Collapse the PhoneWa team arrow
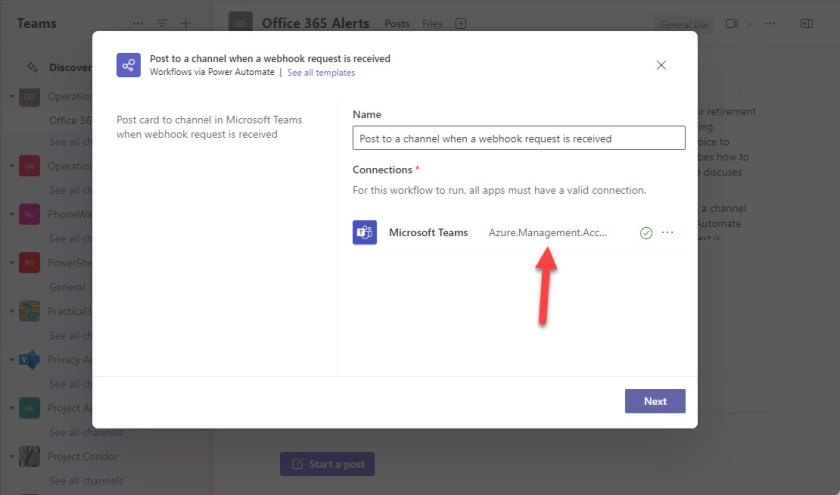840x495 pixels. [12, 214]
